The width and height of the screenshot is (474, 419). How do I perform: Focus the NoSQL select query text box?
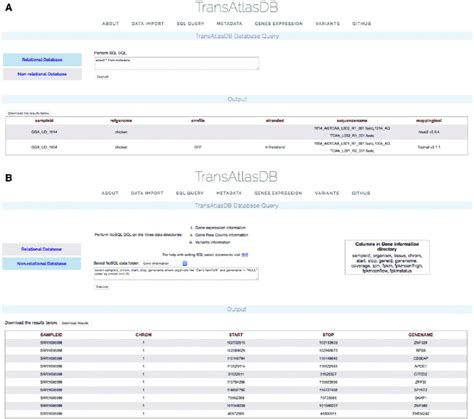[176, 274]
